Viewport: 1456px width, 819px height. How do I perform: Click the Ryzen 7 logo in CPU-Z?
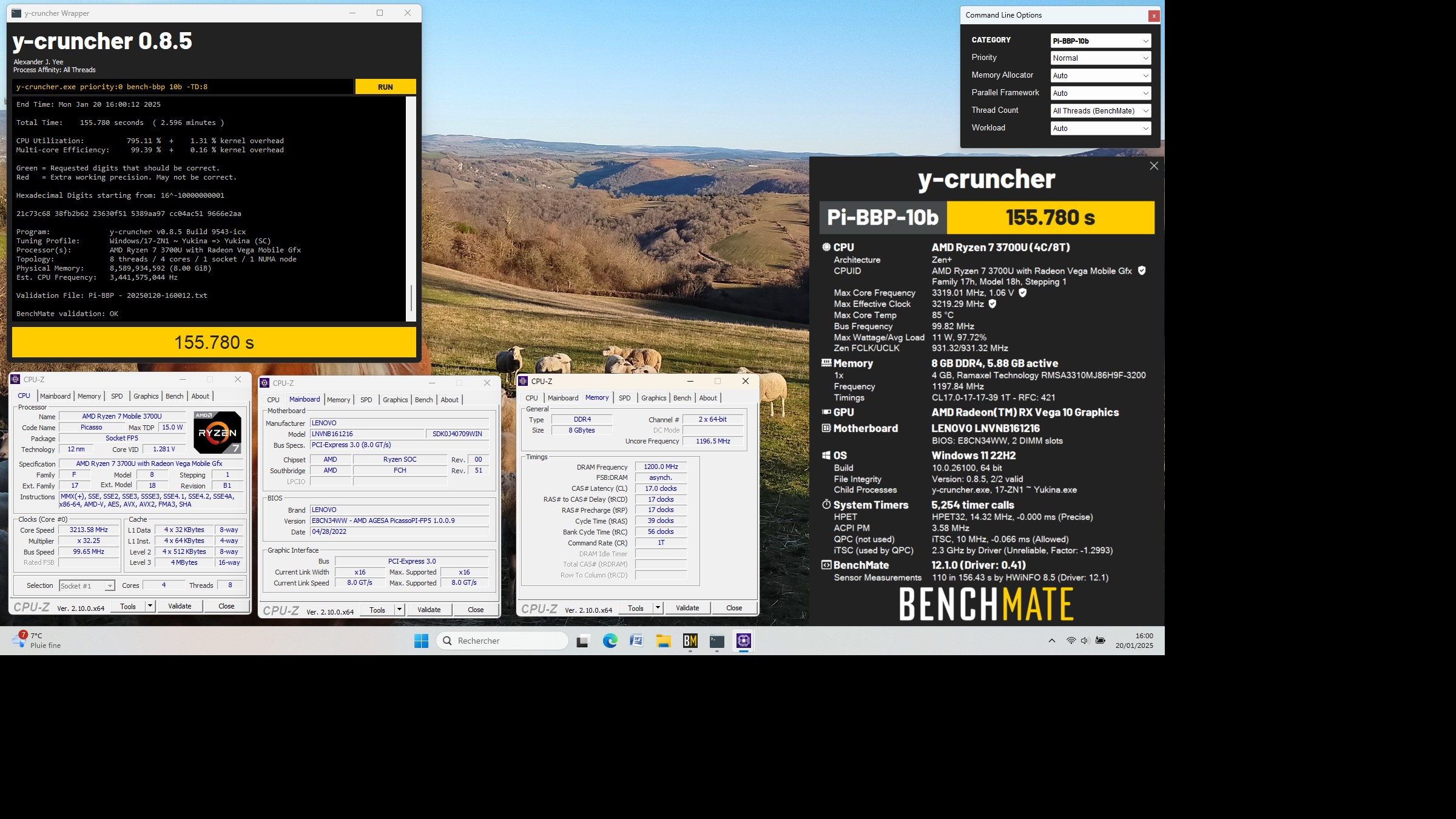217,432
